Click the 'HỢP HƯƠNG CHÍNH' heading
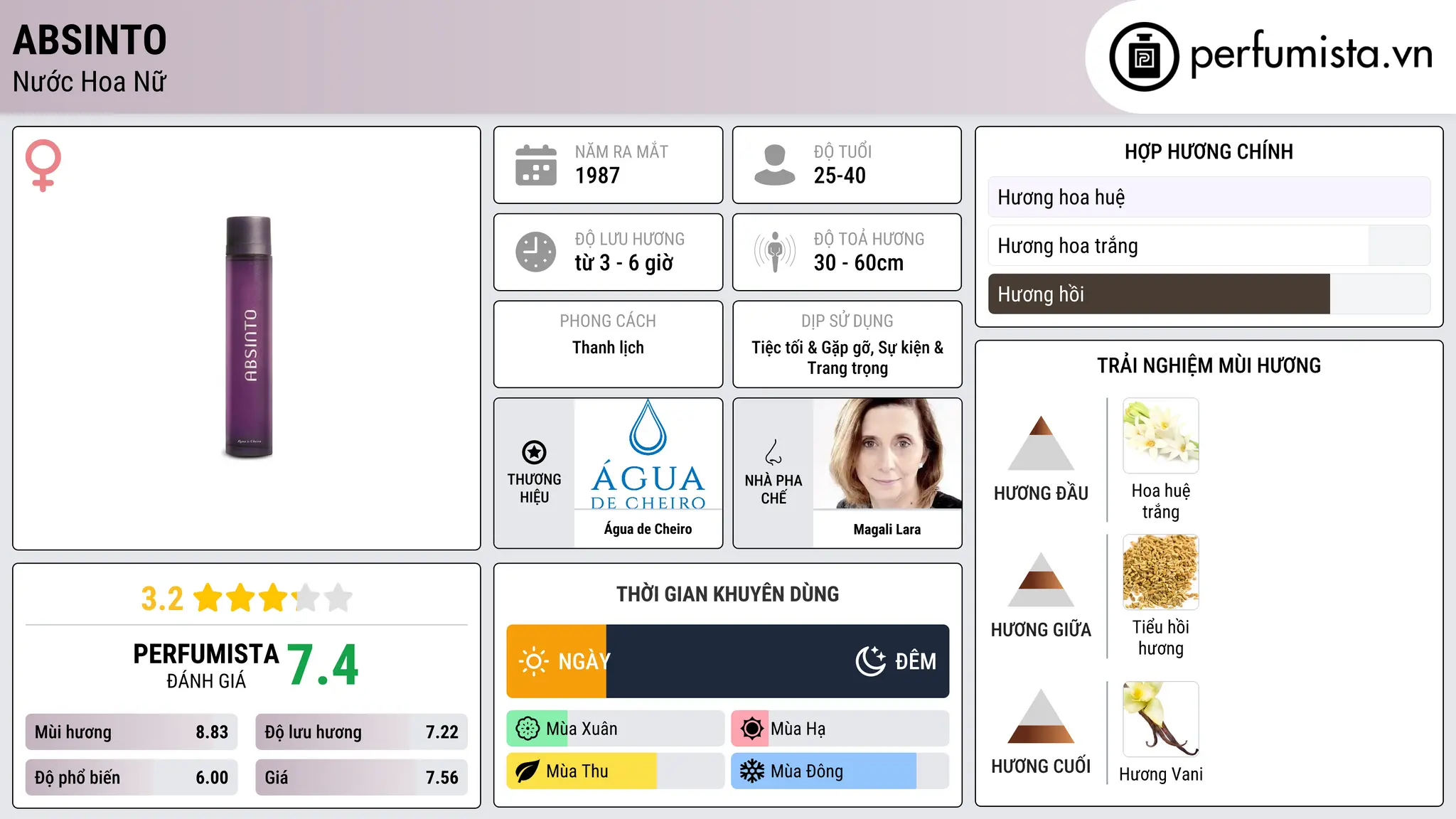Image resolution: width=1456 pixels, height=819 pixels. click(1209, 151)
